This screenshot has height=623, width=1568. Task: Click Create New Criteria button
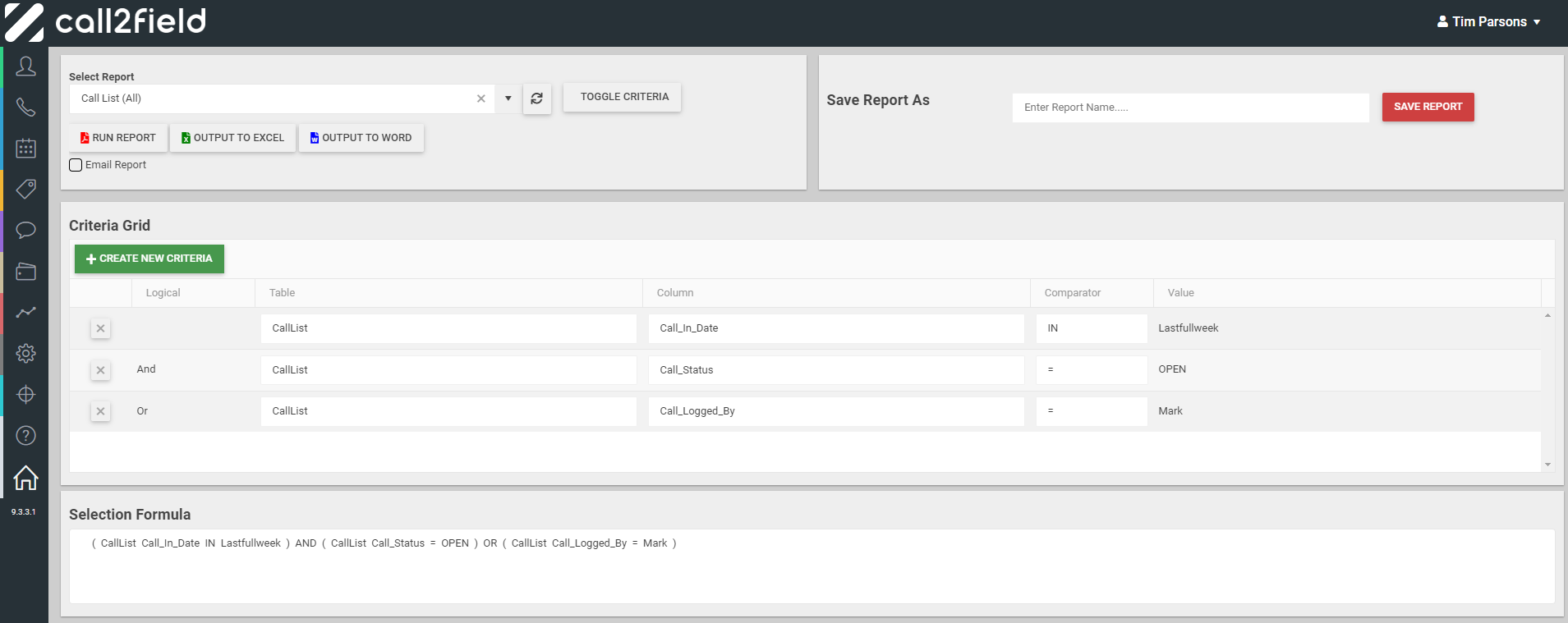[x=149, y=259]
